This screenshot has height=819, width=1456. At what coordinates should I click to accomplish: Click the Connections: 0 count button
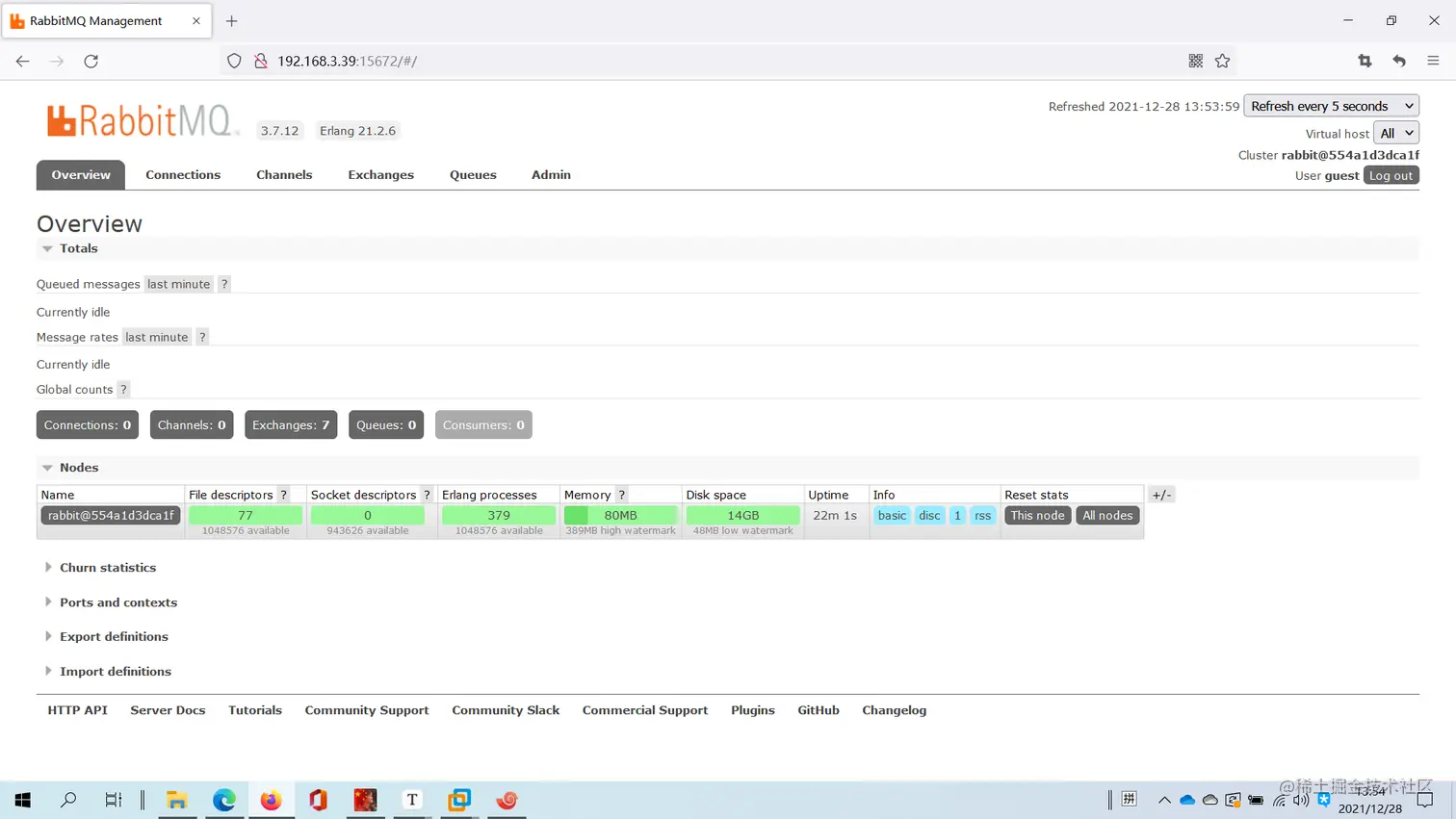[88, 424]
